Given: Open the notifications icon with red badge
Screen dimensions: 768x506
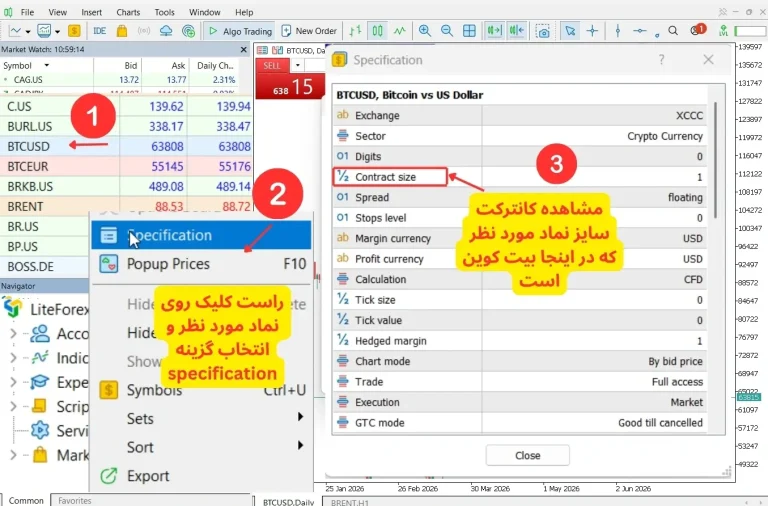Looking at the screenshot, I should tap(697, 30).
